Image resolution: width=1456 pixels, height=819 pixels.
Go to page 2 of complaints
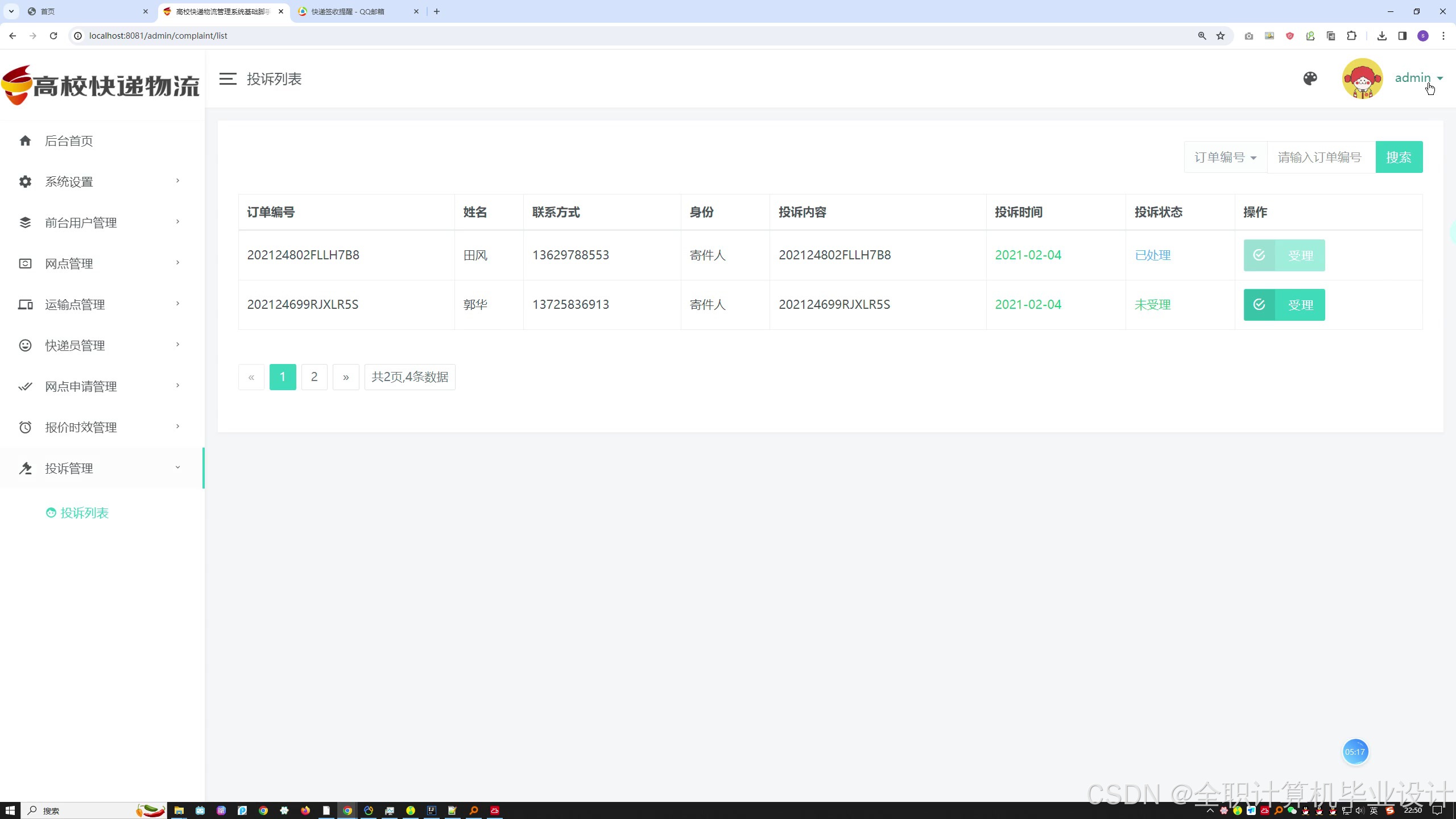click(314, 377)
